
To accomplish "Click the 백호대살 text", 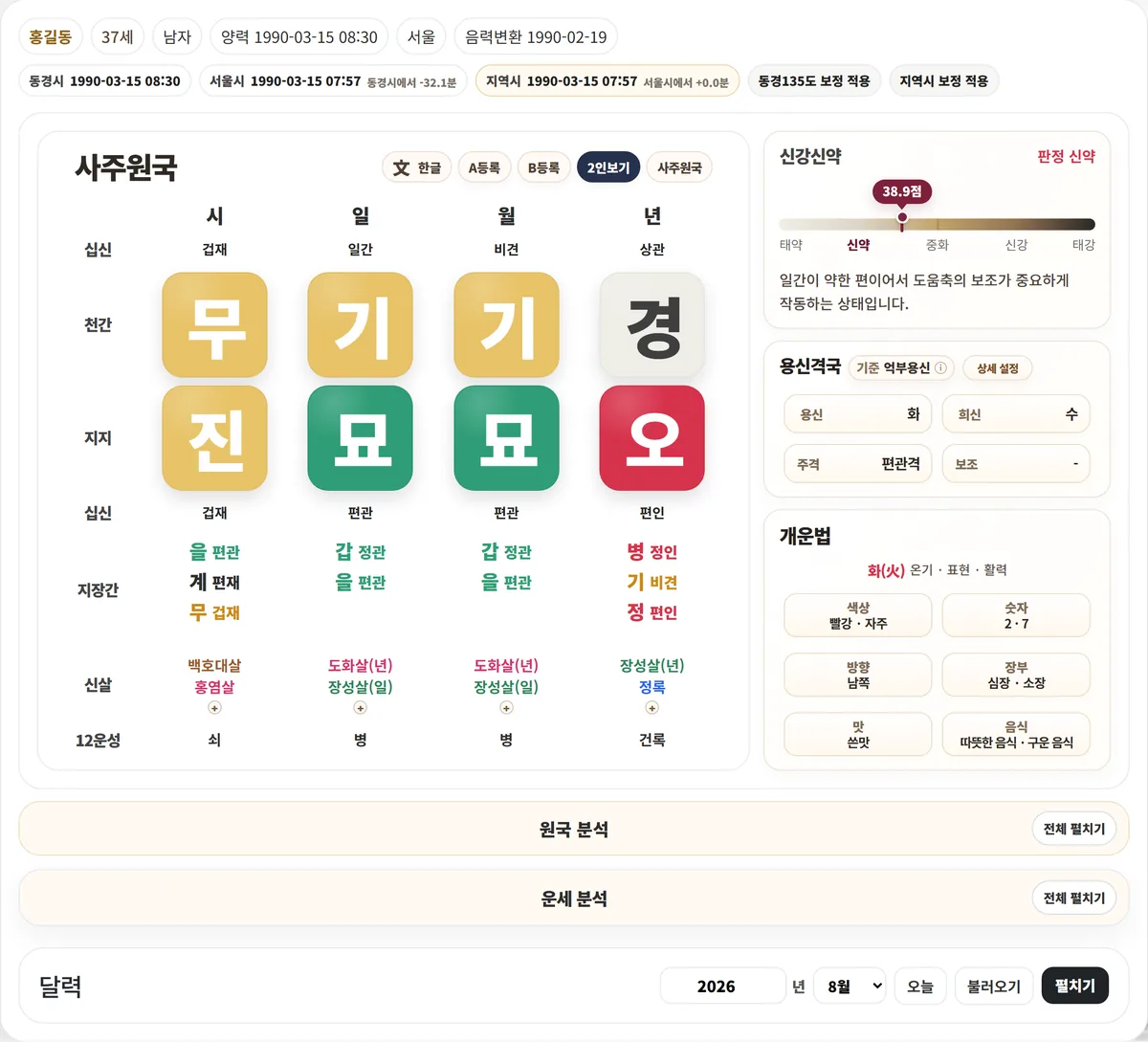I will click(x=214, y=665).
